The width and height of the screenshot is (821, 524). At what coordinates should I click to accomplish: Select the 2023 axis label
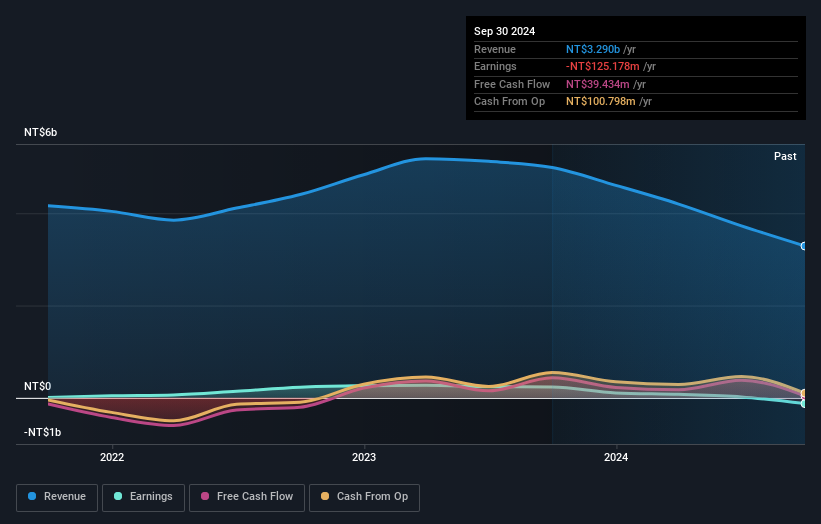tap(364, 458)
